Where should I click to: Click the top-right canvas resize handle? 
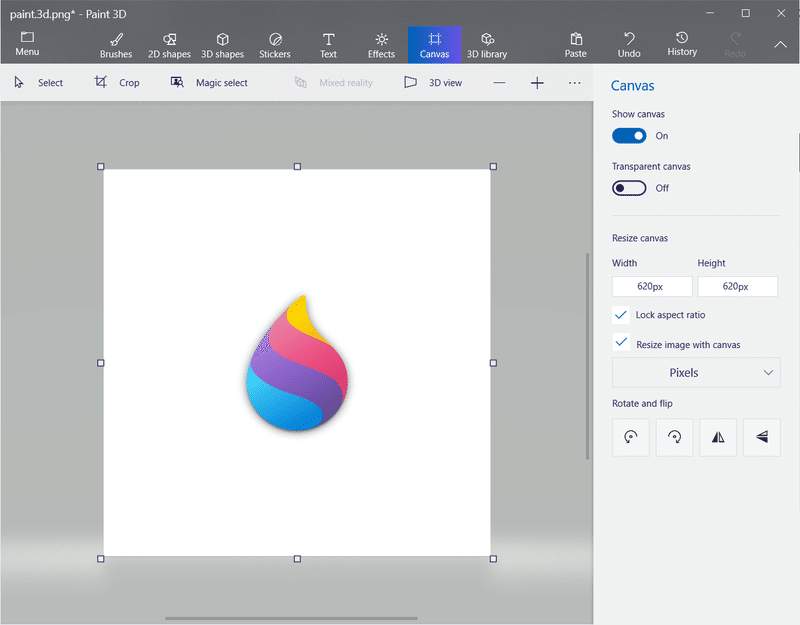pos(493,167)
